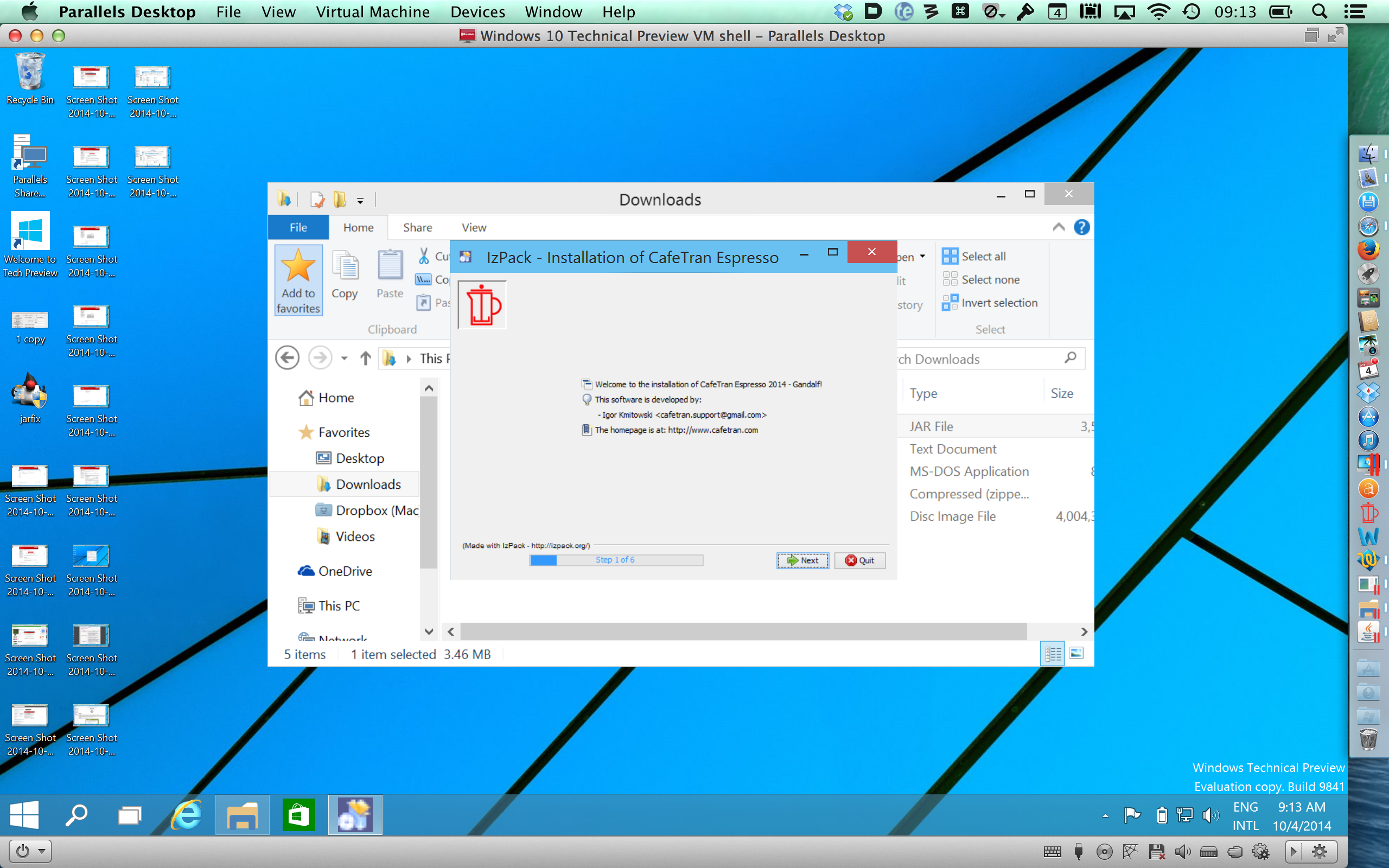
Task: Open Explorer help question mark icon
Action: [1081, 227]
